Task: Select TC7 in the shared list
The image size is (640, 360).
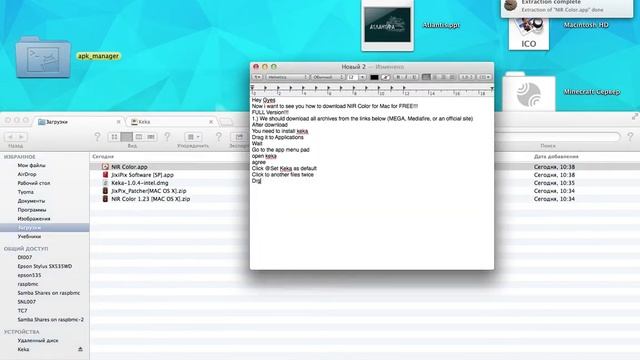Action: [x=22, y=311]
